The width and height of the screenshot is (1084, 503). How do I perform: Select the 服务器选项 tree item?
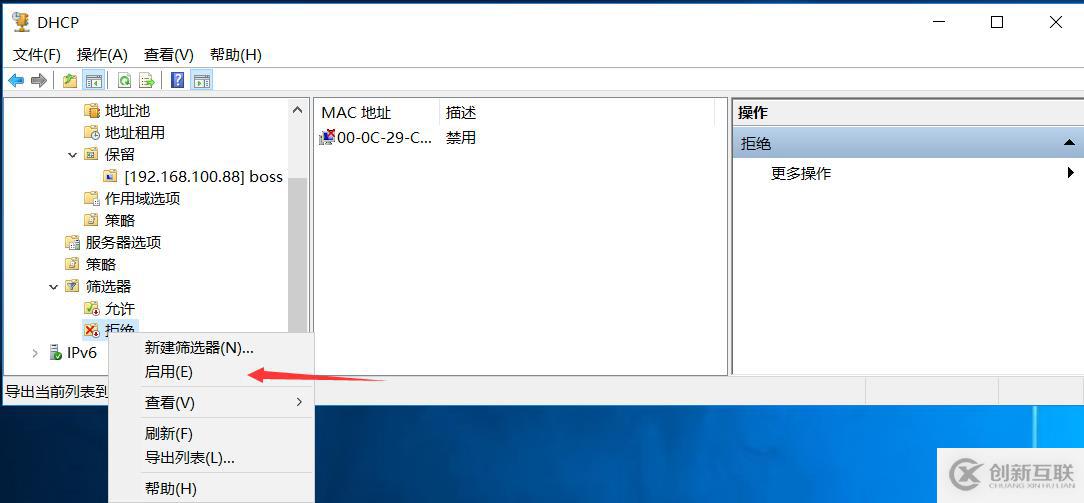(x=123, y=243)
